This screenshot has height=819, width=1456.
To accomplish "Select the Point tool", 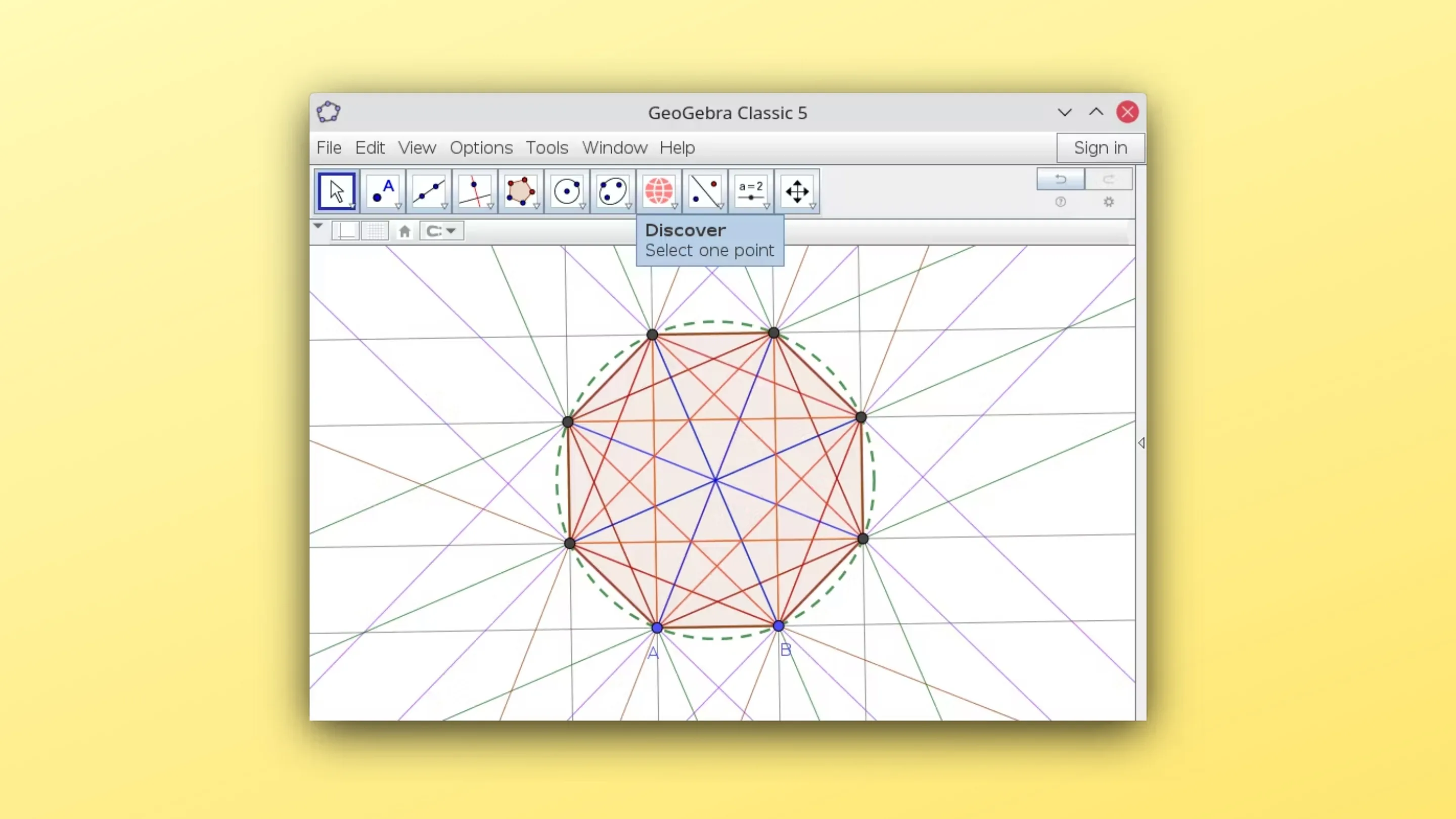I will pyautogui.click(x=383, y=191).
